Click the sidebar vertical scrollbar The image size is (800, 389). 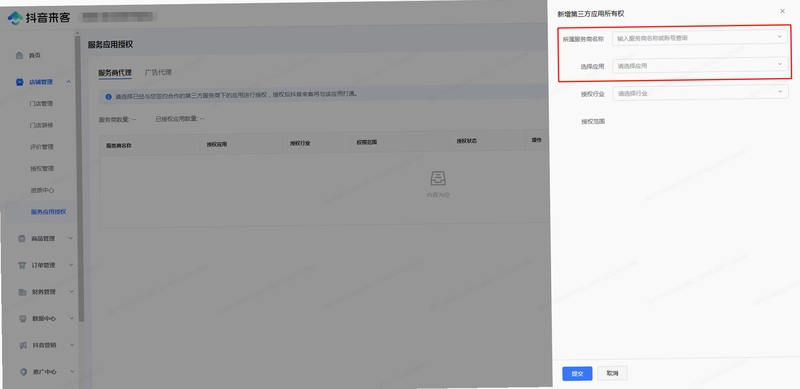(81, 179)
